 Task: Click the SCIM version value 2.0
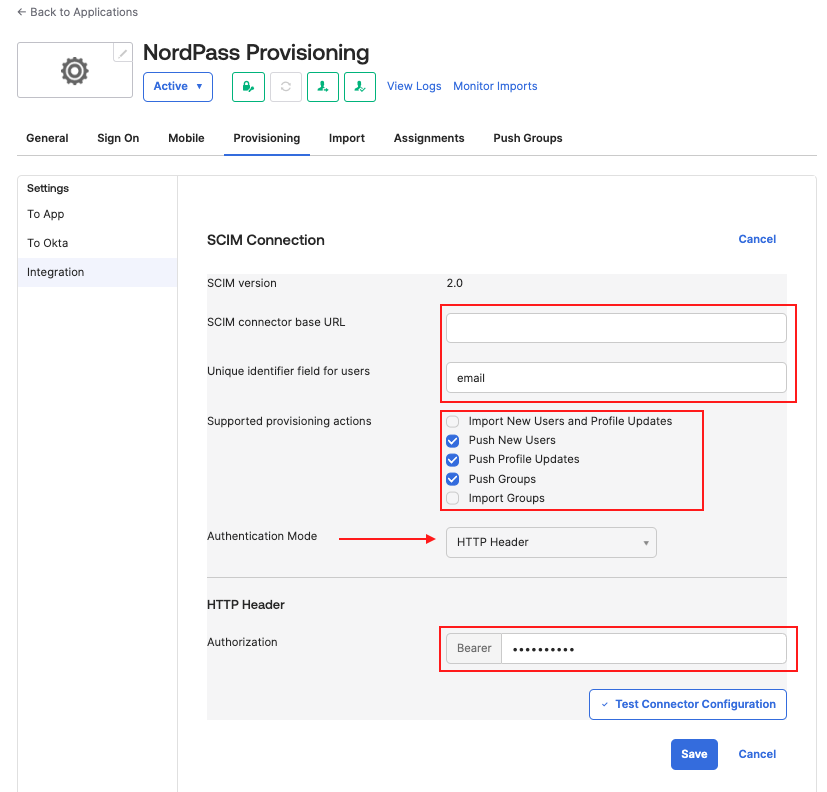pyautogui.click(x=454, y=283)
